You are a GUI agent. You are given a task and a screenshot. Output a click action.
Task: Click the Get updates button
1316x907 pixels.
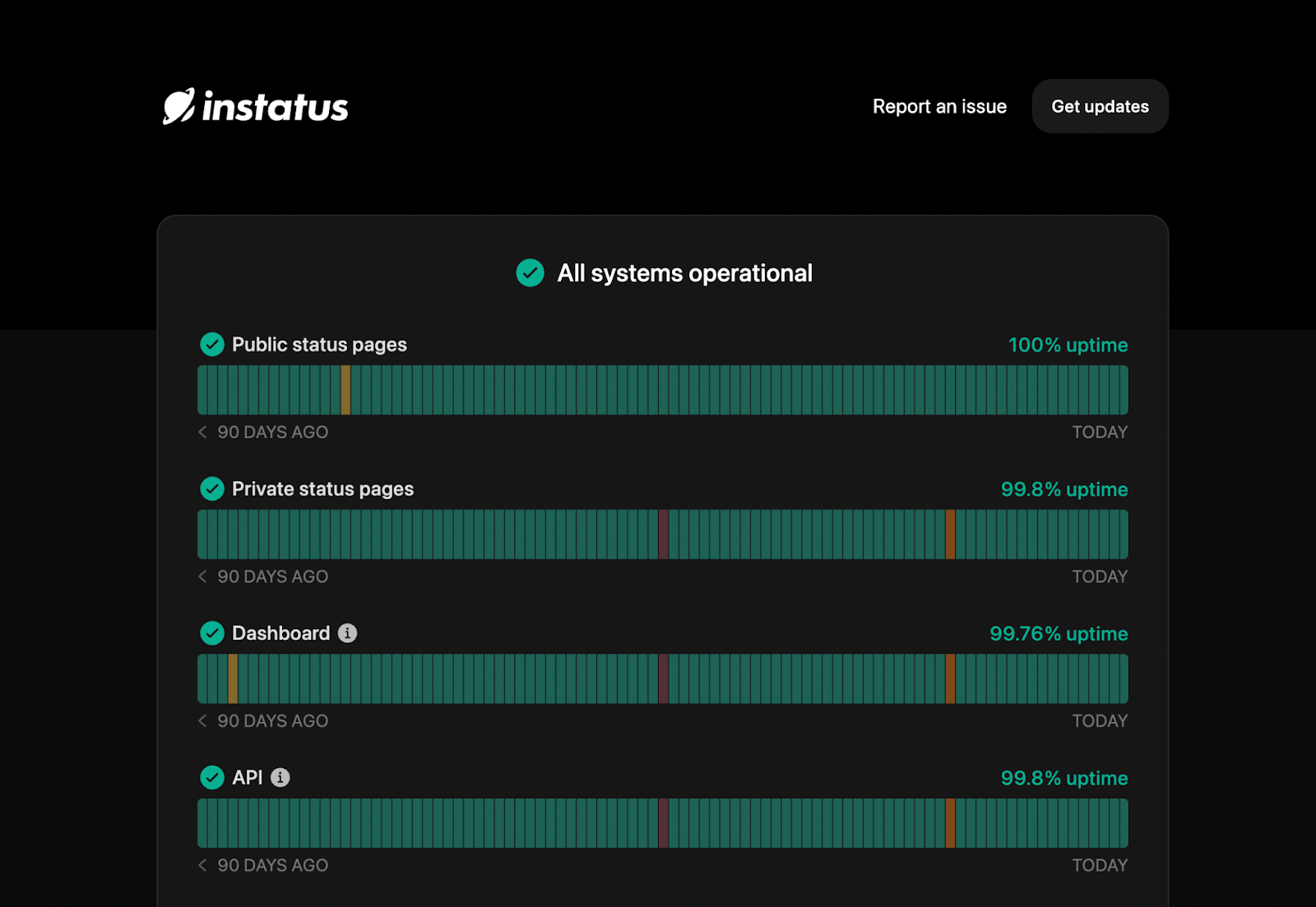(x=1100, y=106)
